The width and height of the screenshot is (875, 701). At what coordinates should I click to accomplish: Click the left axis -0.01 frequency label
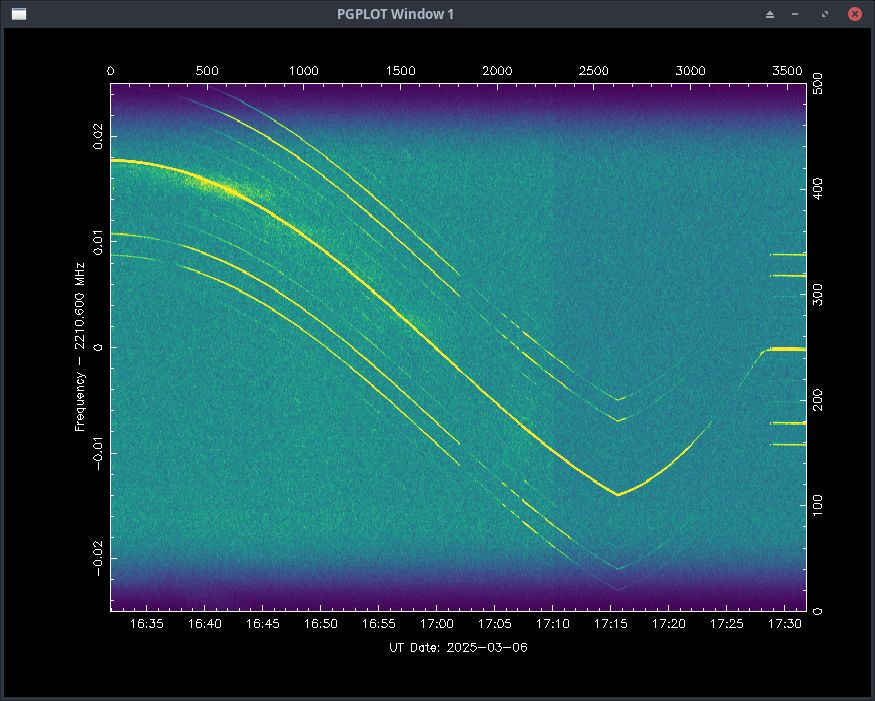98,453
